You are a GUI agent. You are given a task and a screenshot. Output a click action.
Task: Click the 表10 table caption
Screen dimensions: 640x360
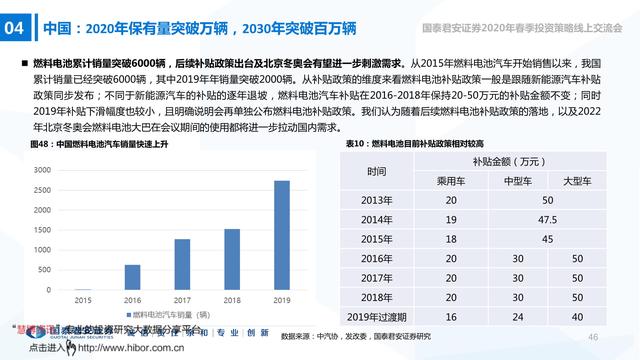coord(415,144)
